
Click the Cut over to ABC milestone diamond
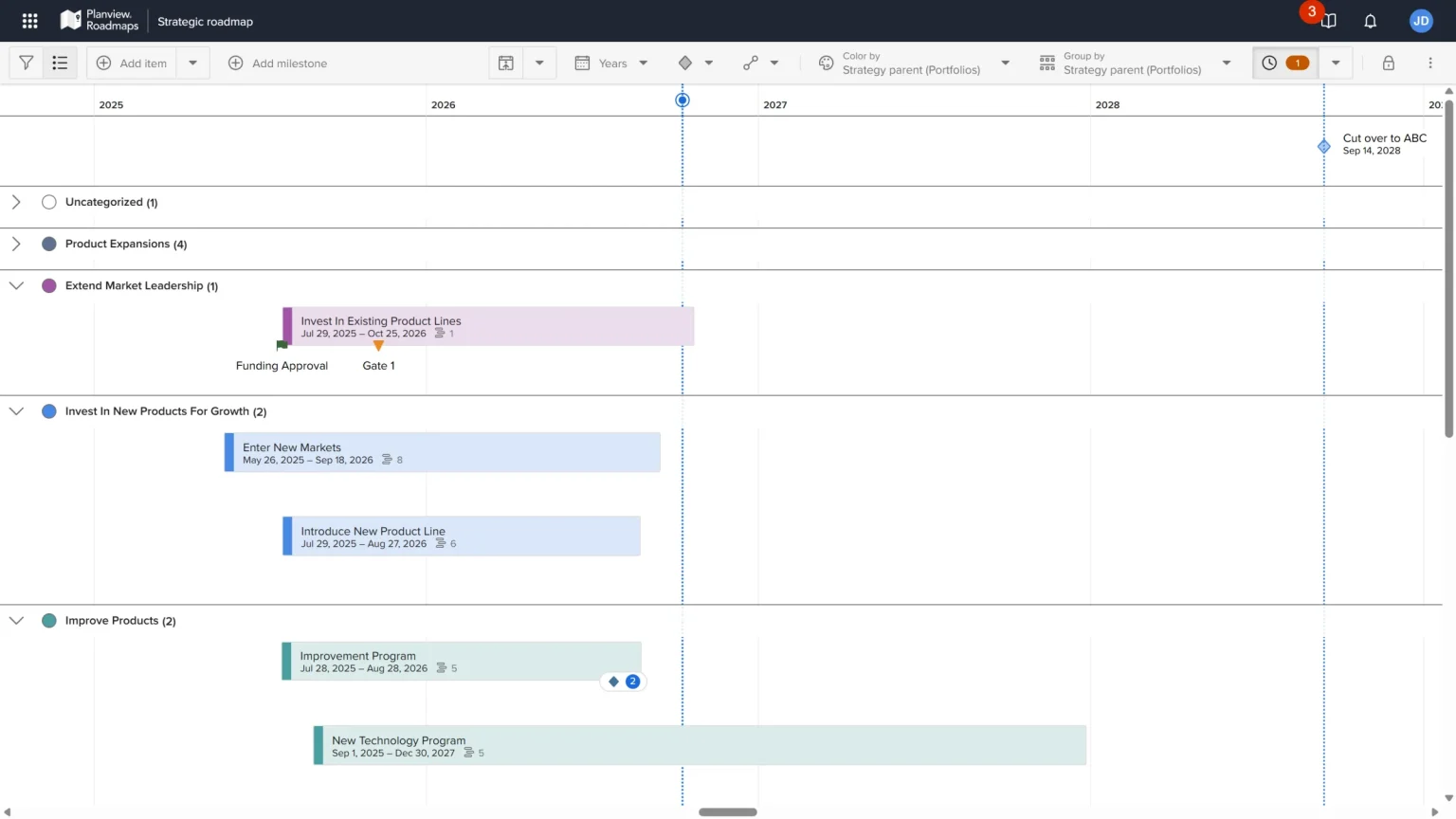click(x=1324, y=146)
